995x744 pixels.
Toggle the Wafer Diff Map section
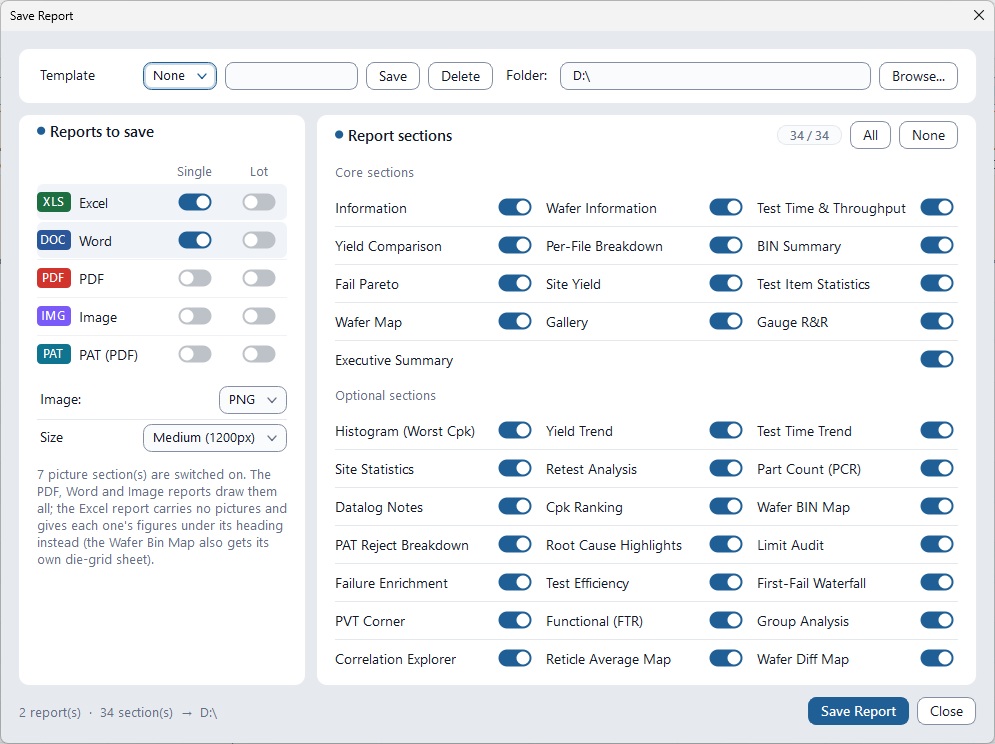pyautogui.click(x=937, y=659)
